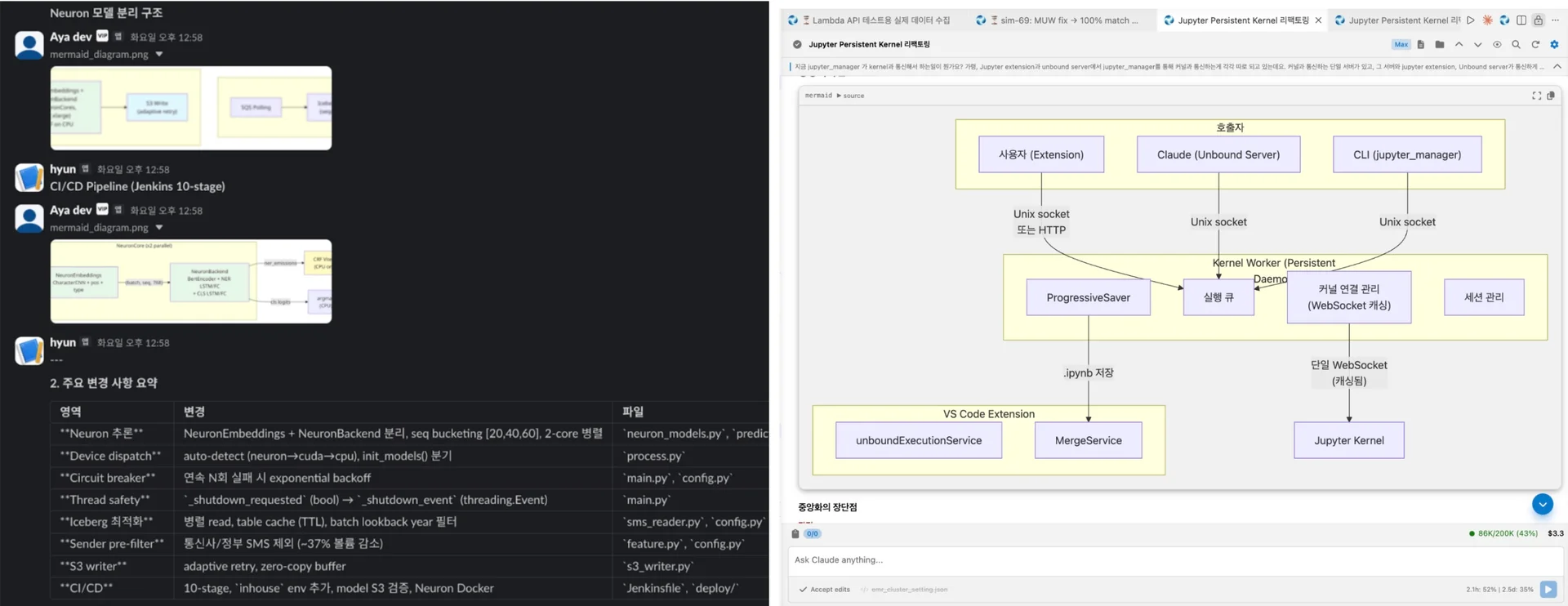1568x606 pixels.
Task: Click the settings gear icon in Claude panel
Action: tap(1554, 45)
